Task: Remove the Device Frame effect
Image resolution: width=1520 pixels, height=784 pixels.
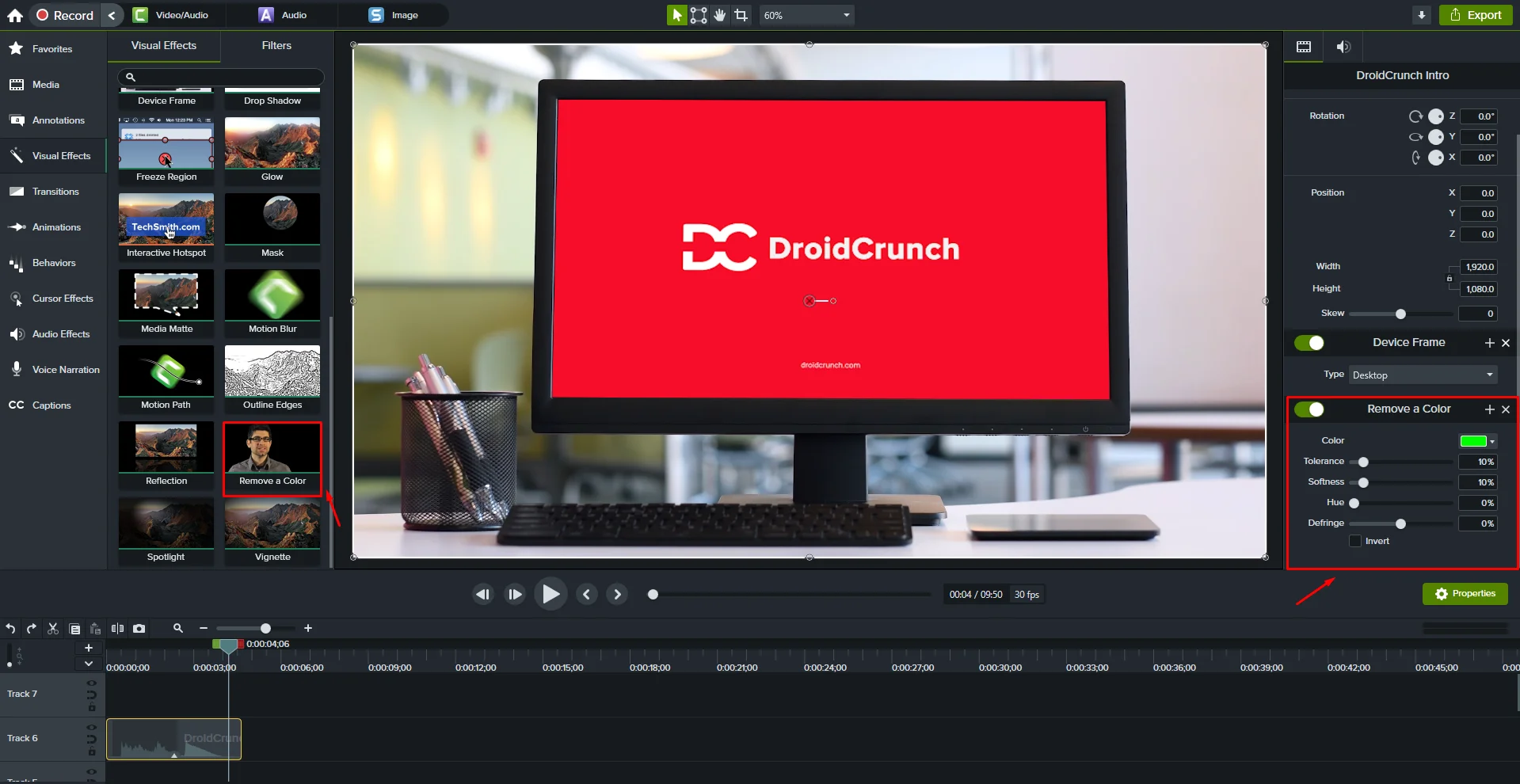Action: pos(1506,343)
